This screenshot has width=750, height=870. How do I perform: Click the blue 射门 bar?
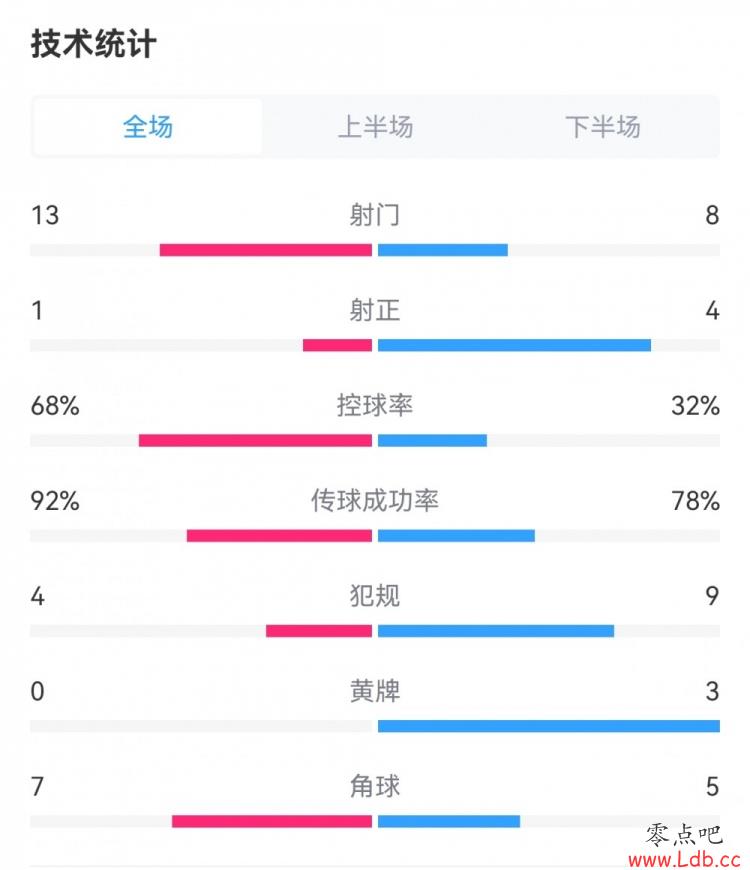tap(443, 250)
